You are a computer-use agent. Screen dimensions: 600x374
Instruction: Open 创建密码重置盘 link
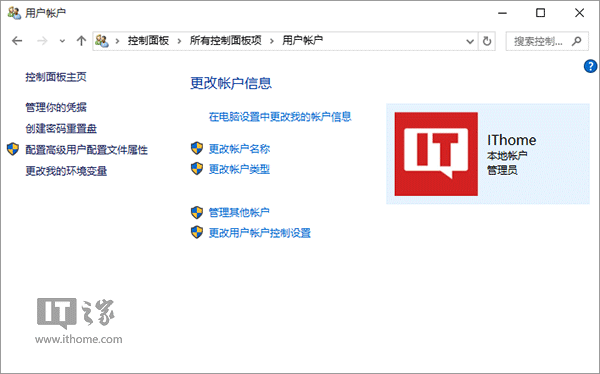click(61, 129)
